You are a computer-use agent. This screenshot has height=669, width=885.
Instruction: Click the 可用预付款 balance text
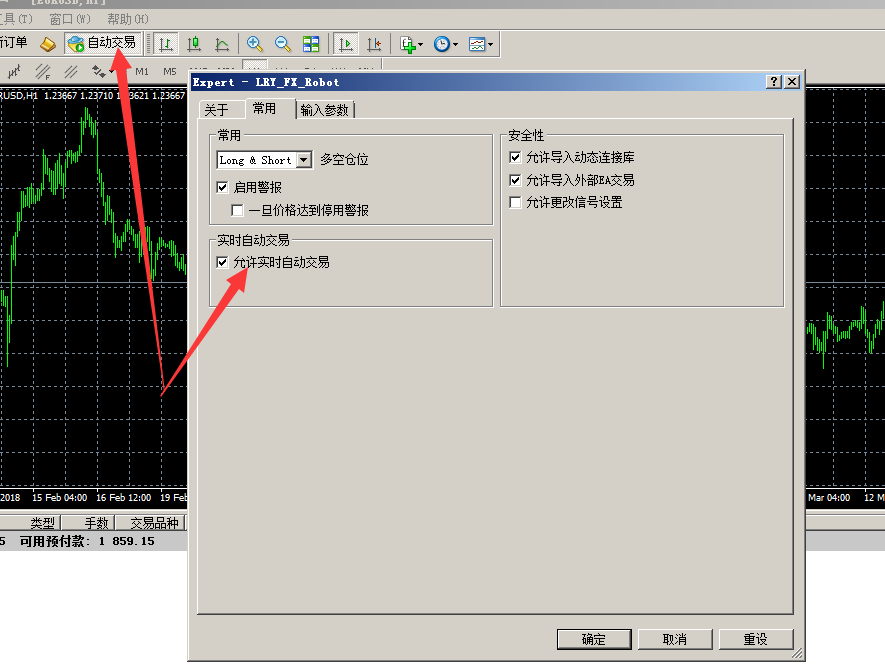coord(87,541)
